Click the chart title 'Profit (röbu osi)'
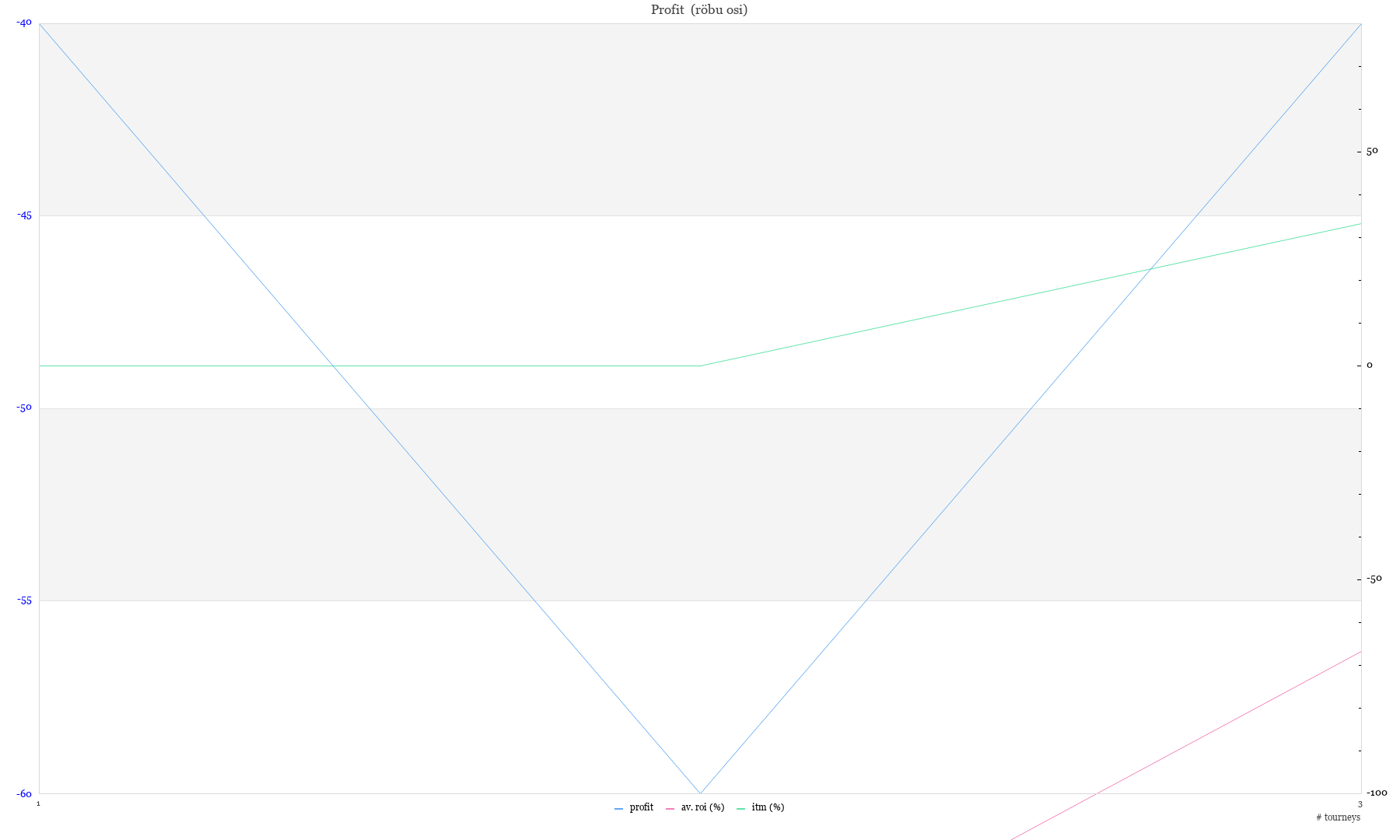 click(x=699, y=10)
